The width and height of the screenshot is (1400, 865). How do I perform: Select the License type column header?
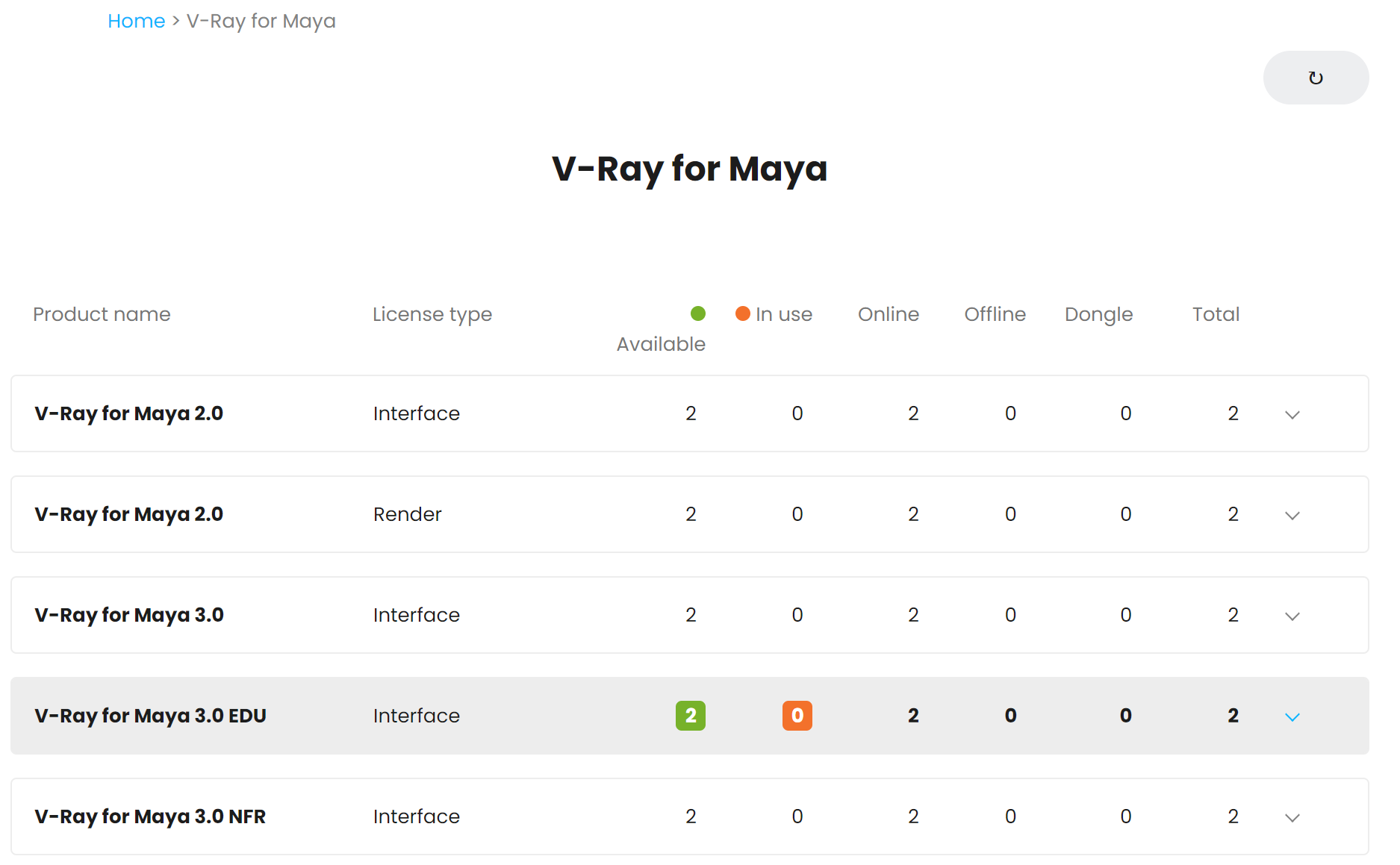click(x=432, y=314)
